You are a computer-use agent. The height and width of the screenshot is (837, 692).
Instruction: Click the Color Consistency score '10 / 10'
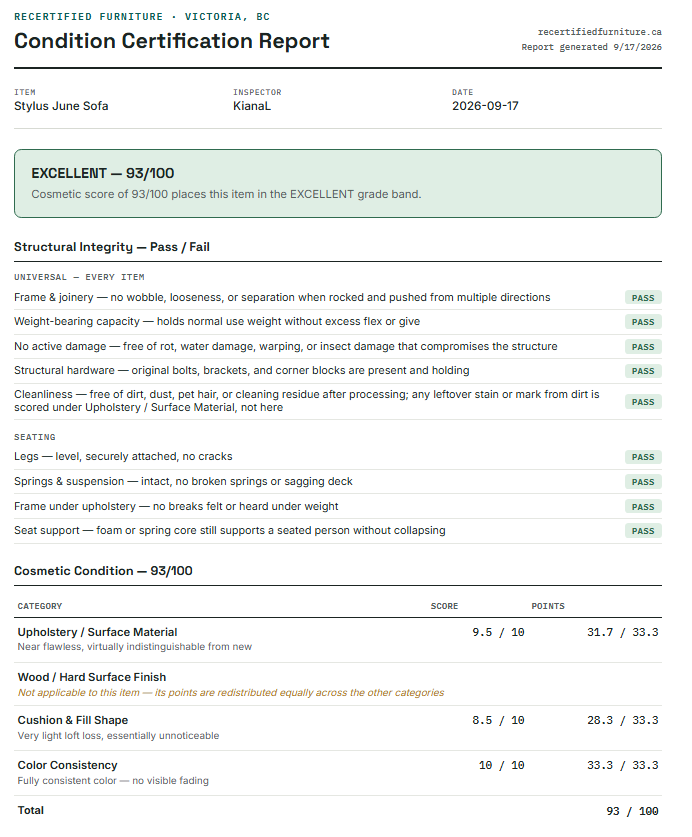[501, 765]
